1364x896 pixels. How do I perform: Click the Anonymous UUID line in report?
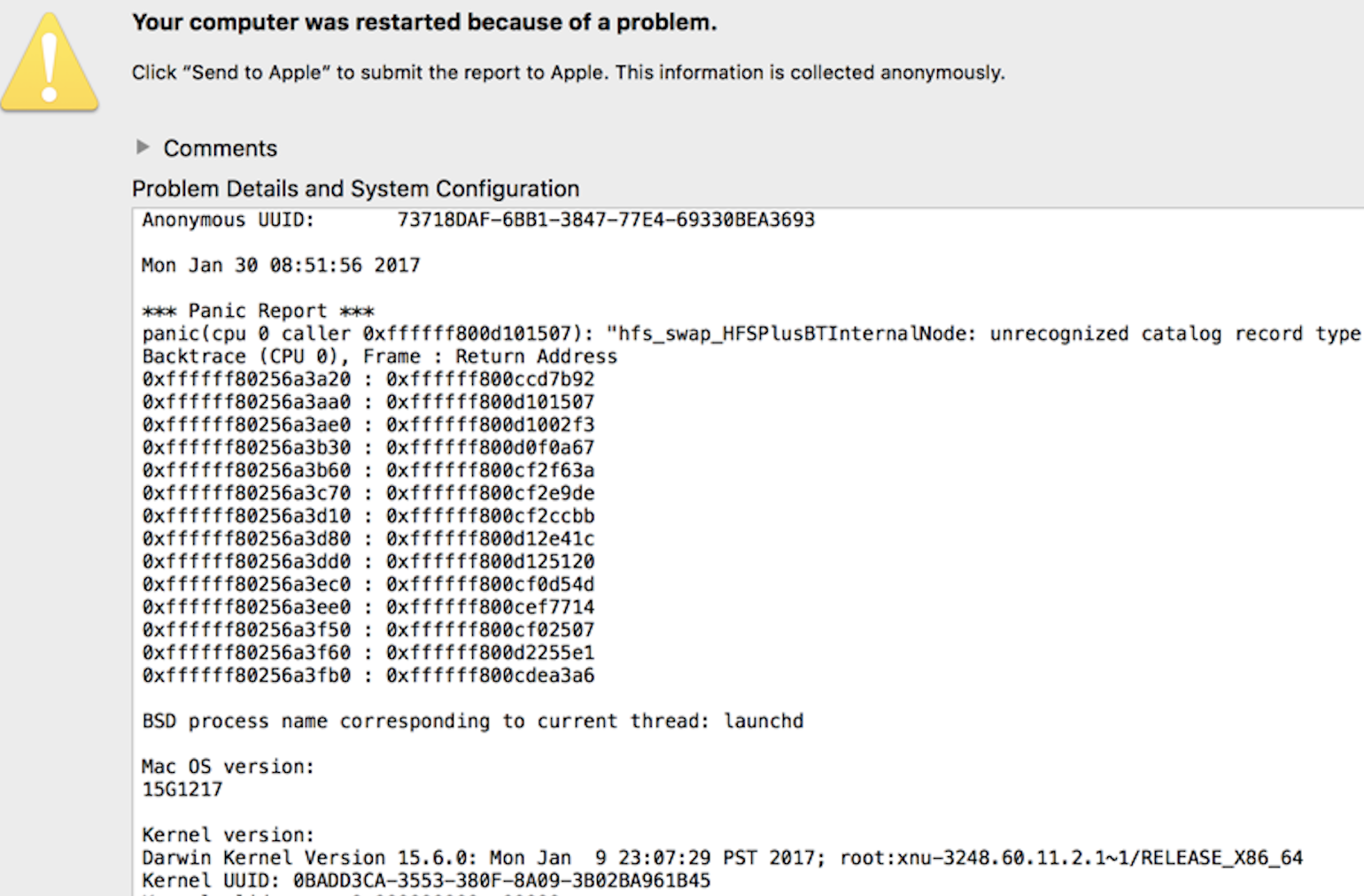(x=478, y=220)
